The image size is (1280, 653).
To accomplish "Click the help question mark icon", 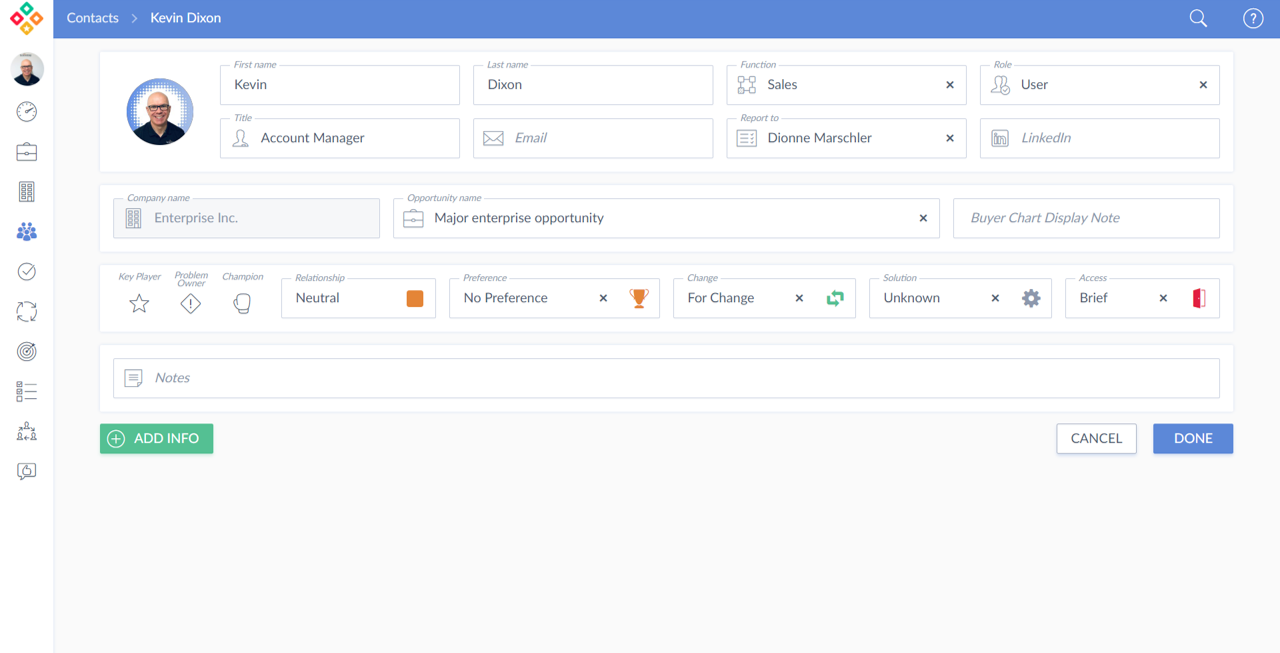I will coord(1252,18).
